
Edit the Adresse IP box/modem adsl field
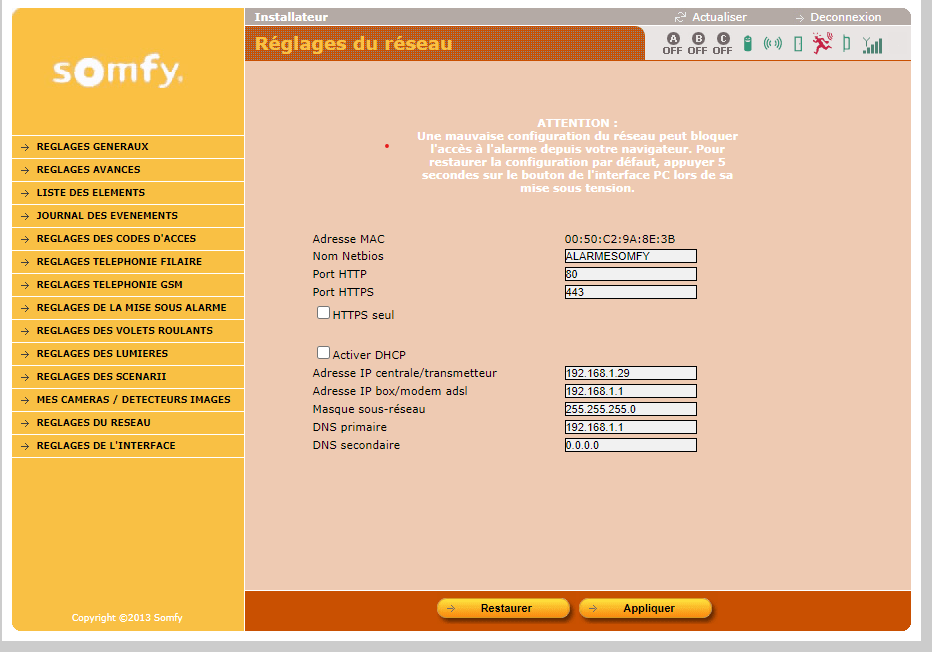[x=631, y=391]
